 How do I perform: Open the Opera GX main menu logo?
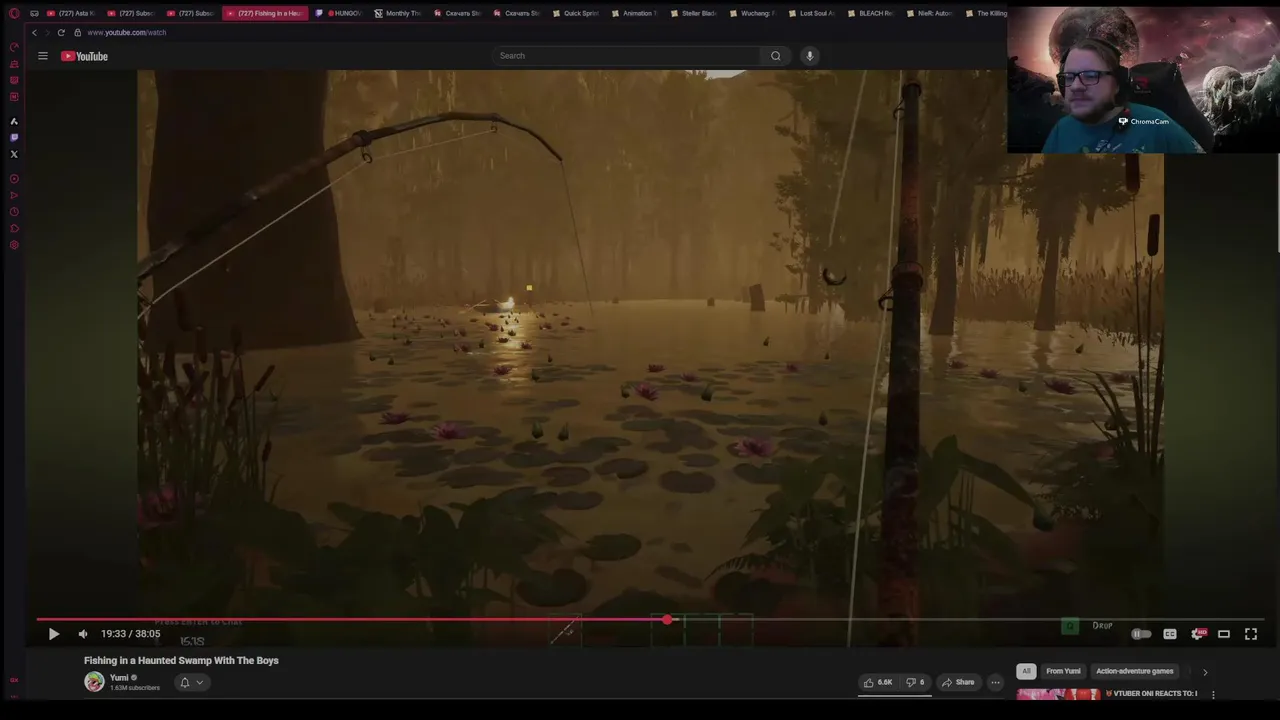point(14,13)
